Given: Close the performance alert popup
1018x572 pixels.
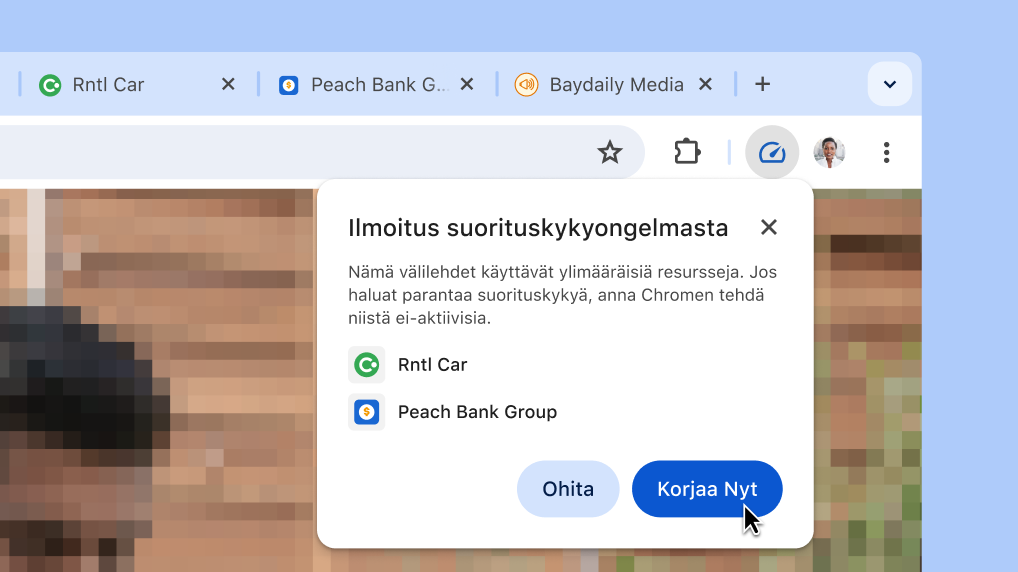Looking at the screenshot, I should tap(769, 227).
